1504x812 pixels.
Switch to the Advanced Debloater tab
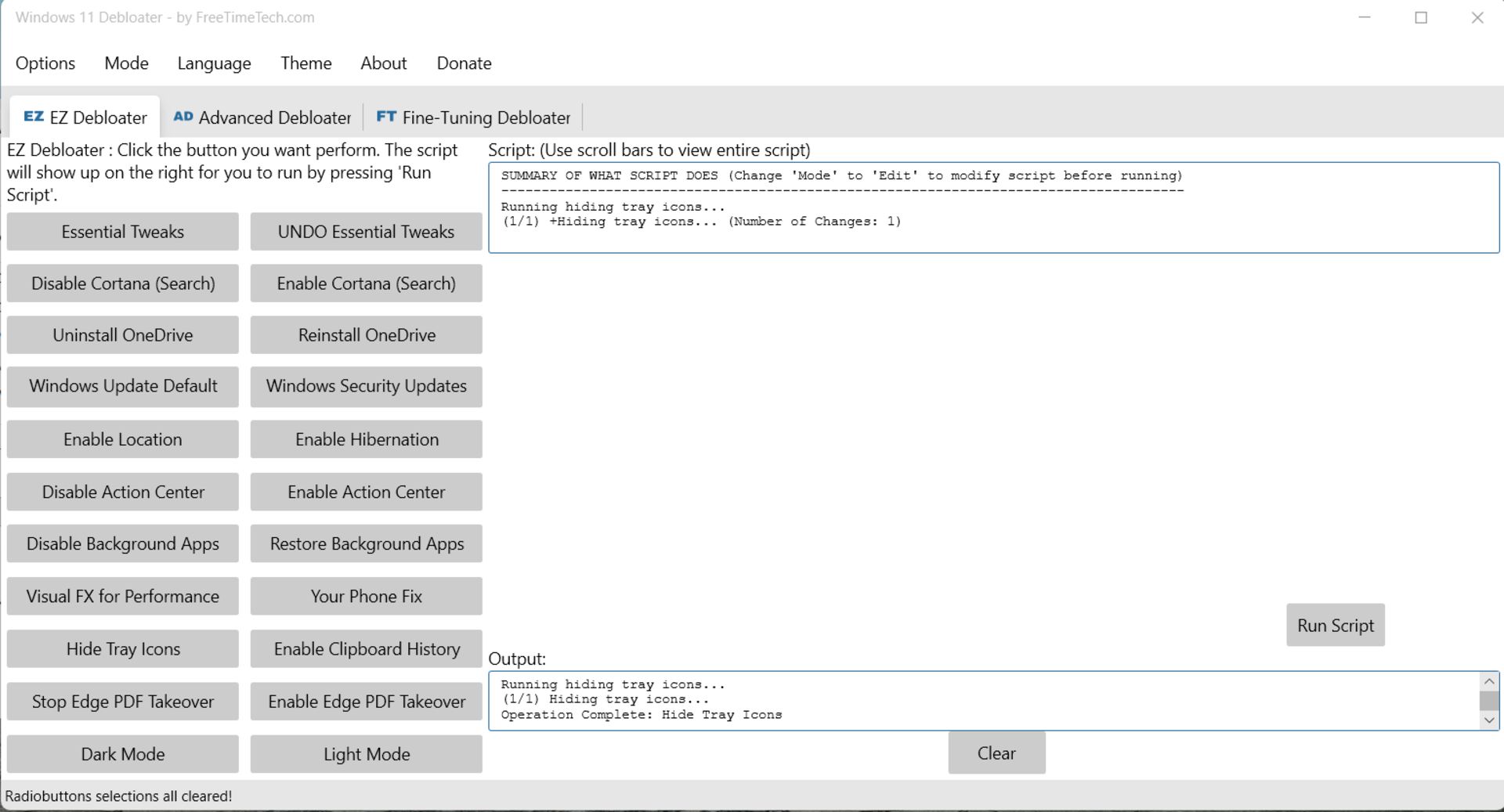tap(262, 117)
